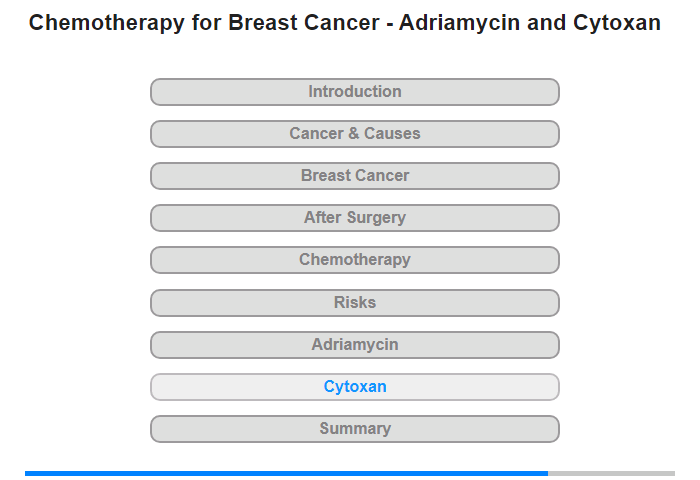700x480 pixels.
Task: Click the blue Cytoxan label text
Action: 355,387
